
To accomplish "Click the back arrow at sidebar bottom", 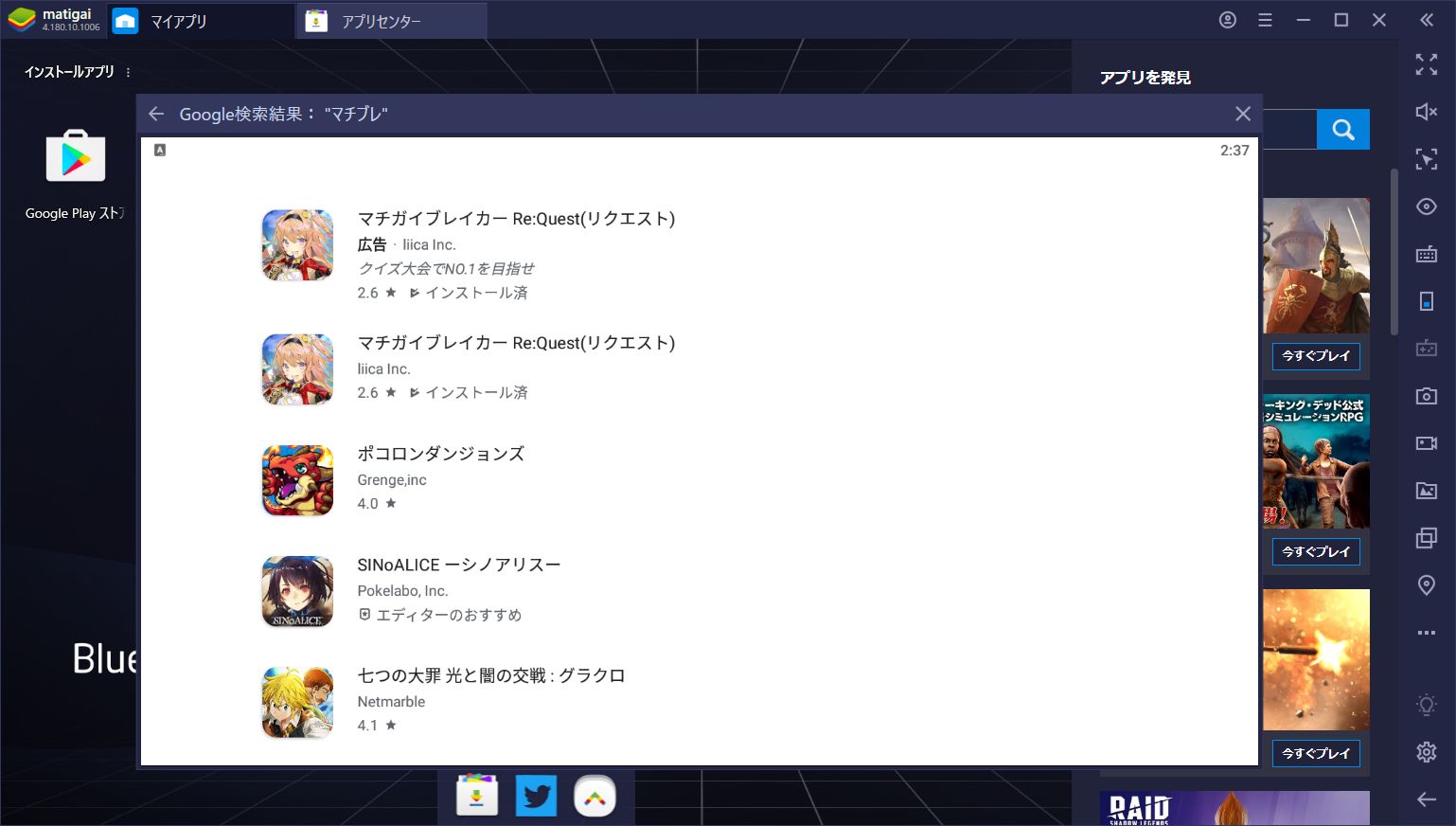I will click(1427, 800).
